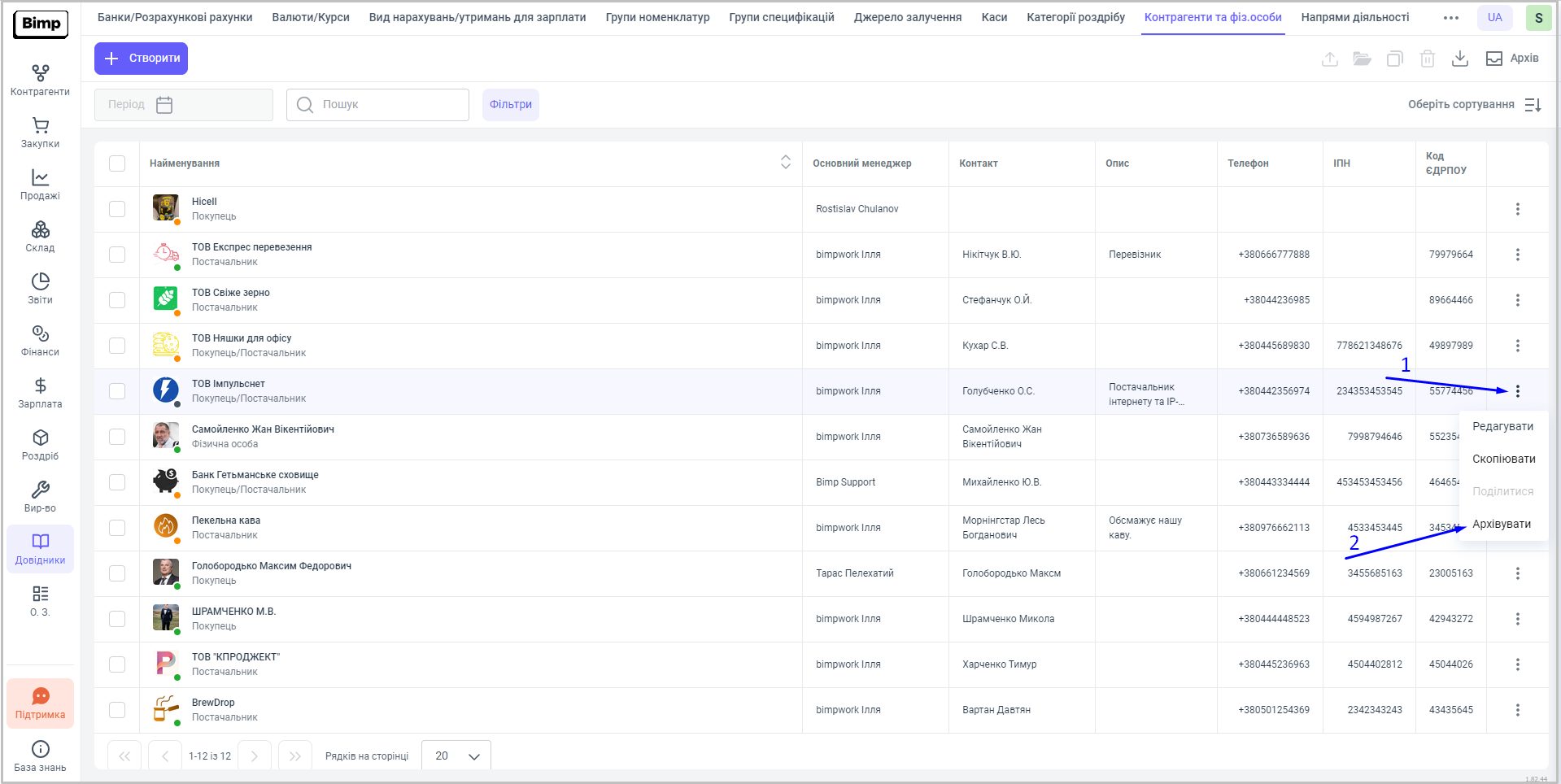Choose Архівувати from the context menu
This screenshot has width=1561, height=784.
pyautogui.click(x=1501, y=524)
